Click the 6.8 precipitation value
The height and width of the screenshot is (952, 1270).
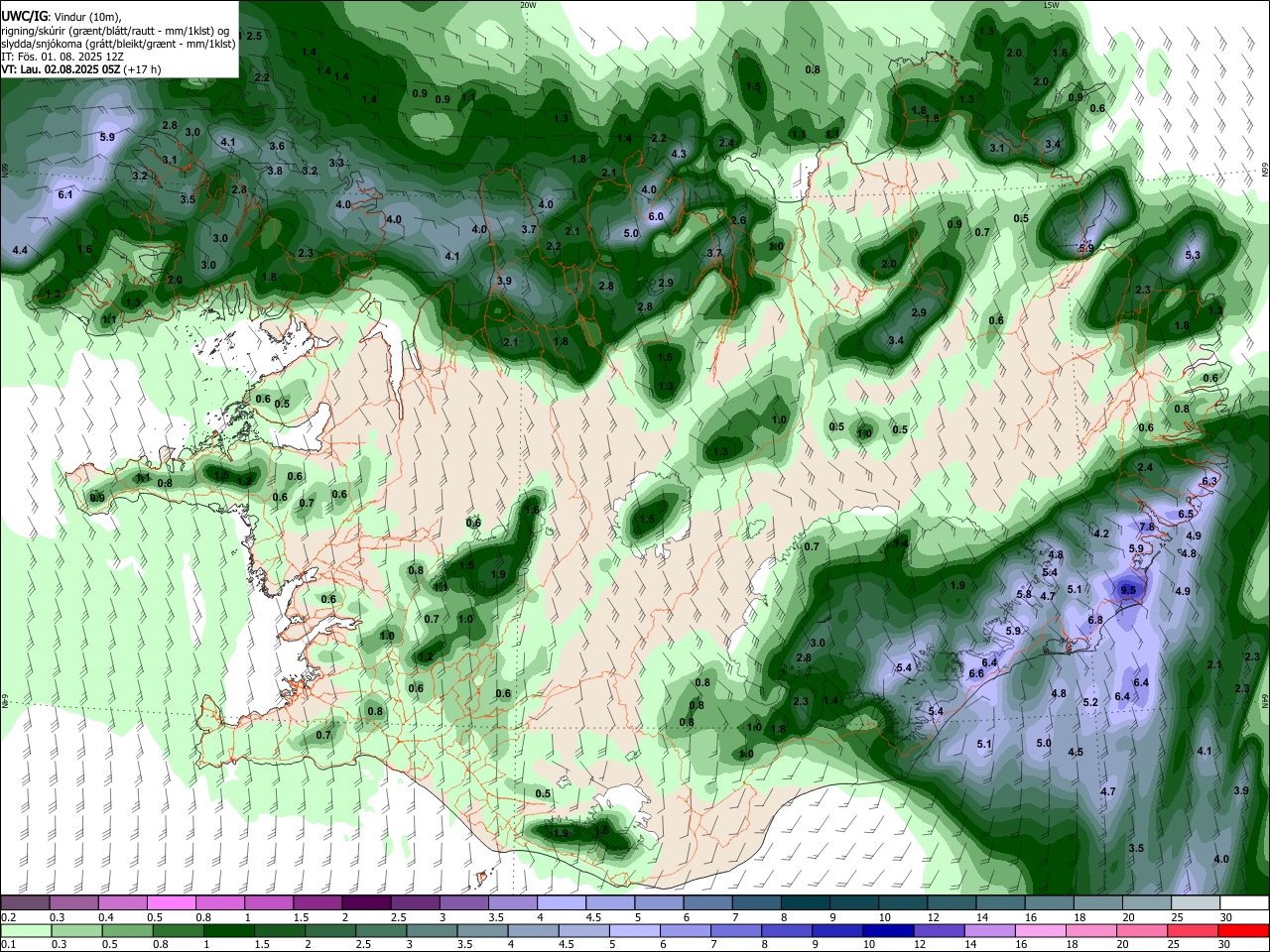tap(1095, 620)
